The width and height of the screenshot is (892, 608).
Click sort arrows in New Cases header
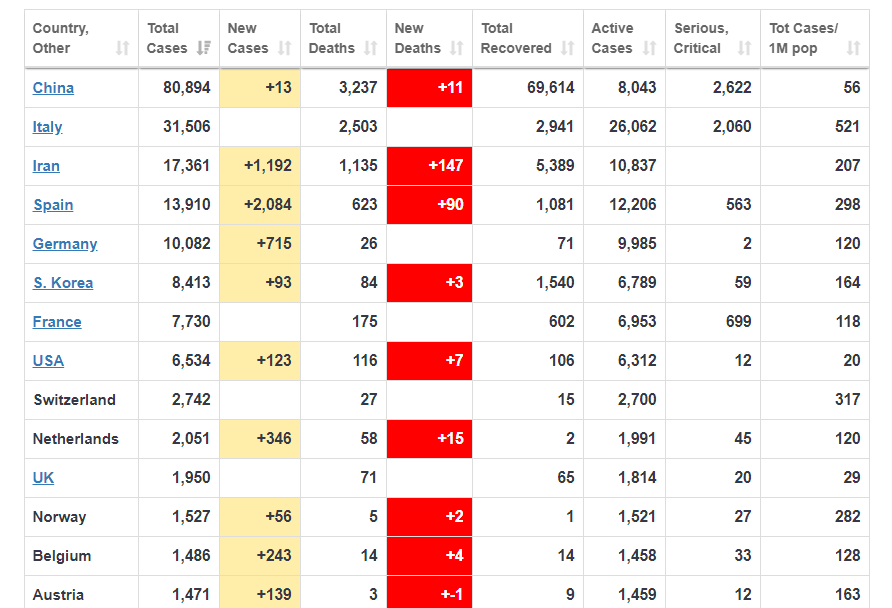coord(284,48)
